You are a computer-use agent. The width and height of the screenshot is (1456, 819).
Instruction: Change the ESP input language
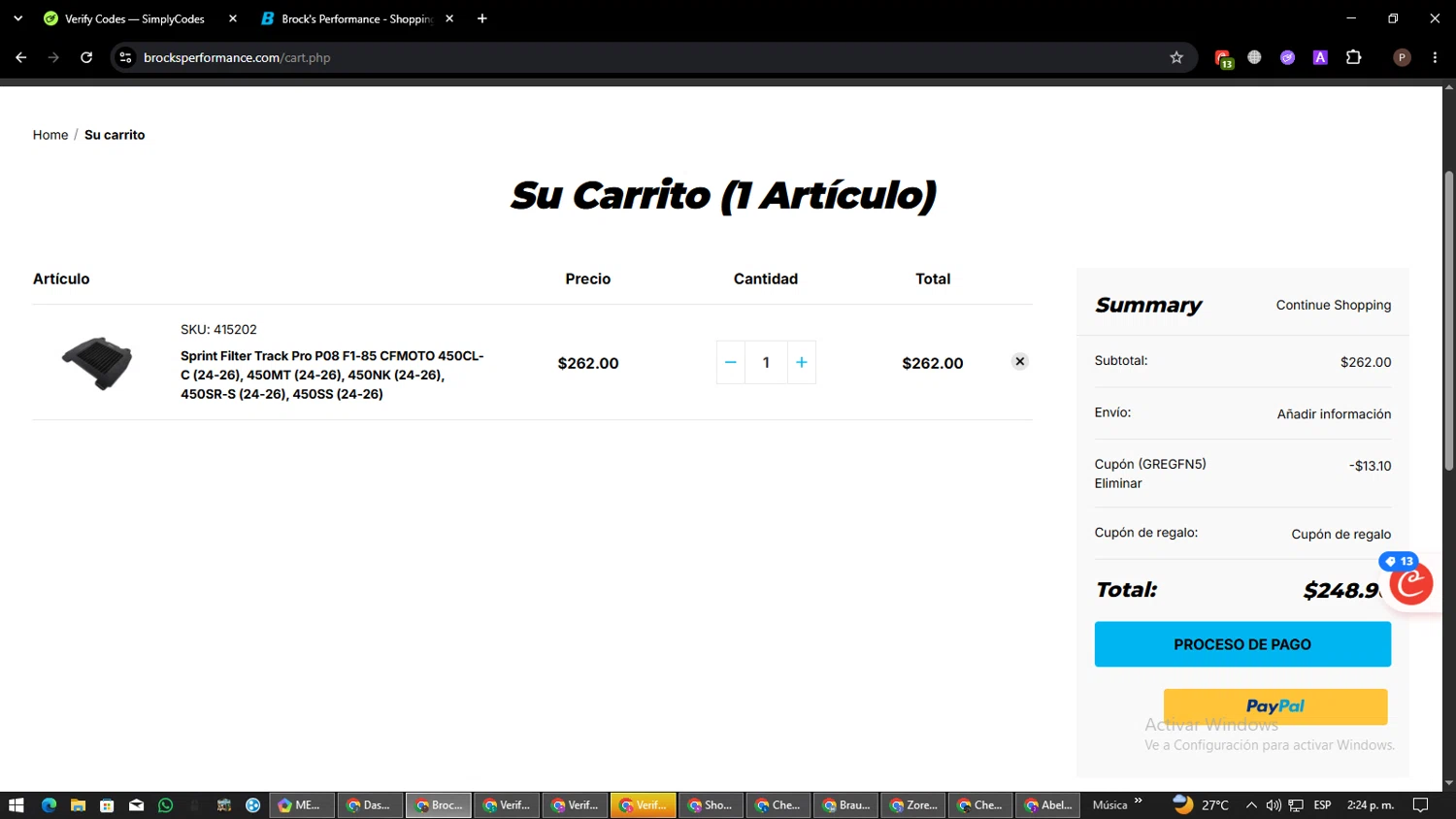[x=1322, y=805]
